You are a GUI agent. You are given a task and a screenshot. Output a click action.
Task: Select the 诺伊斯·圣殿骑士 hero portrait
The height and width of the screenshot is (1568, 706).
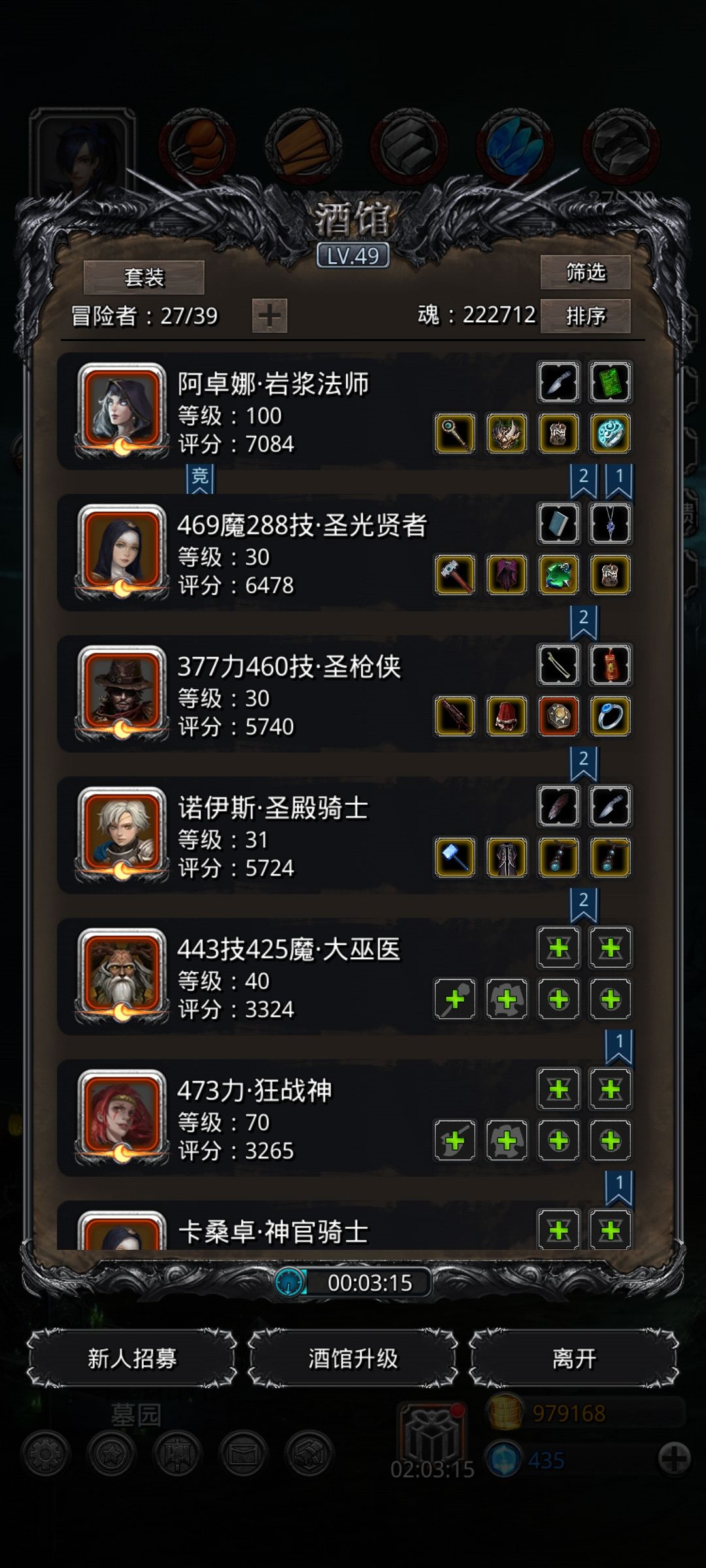pyautogui.click(x=122, y=834)
